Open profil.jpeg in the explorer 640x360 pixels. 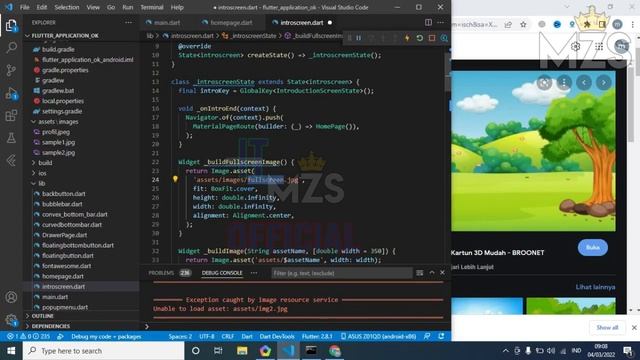click(x=56, y=132)
